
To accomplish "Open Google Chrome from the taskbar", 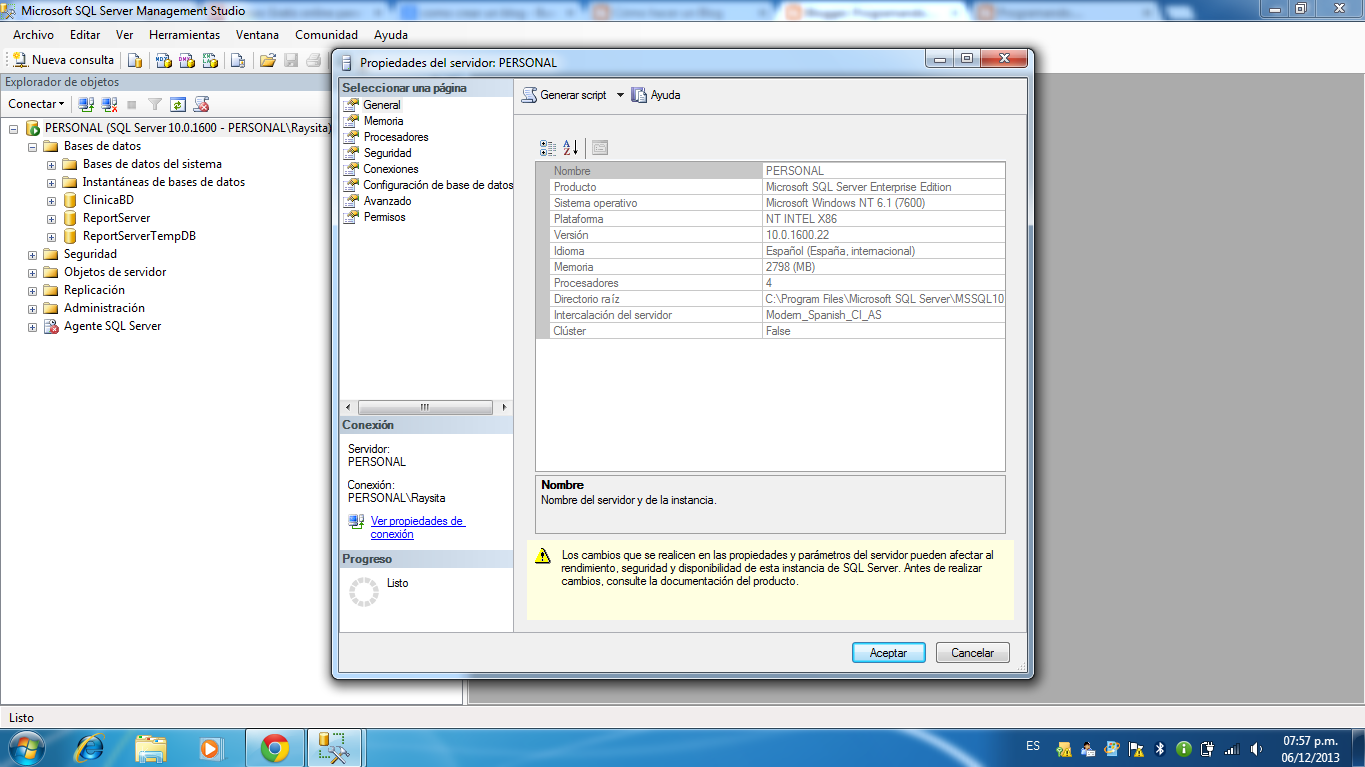I will tap(277, 747).
